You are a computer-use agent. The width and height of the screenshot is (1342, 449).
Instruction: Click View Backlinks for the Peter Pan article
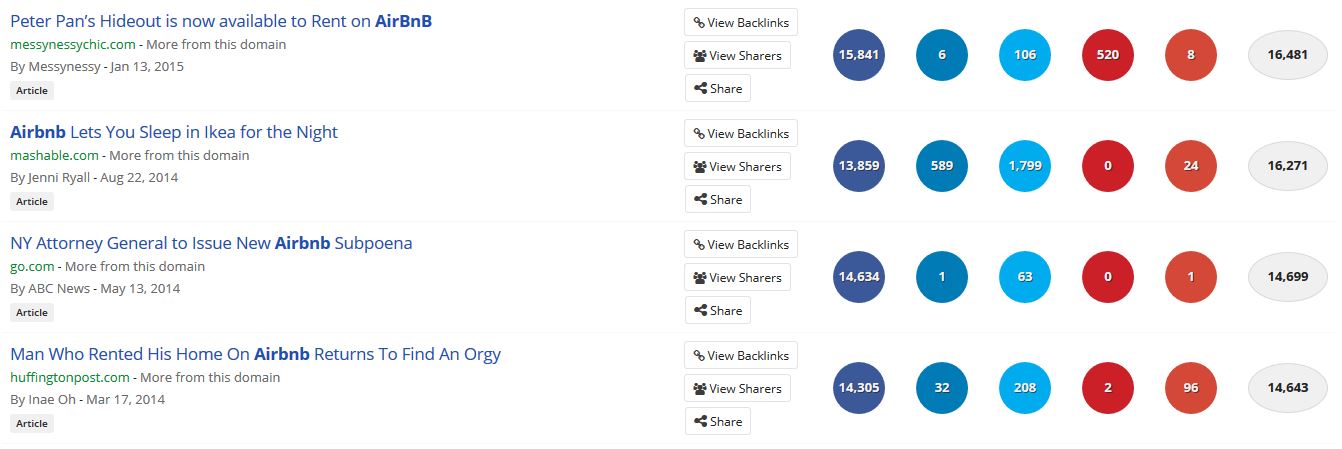click(741, 22)
